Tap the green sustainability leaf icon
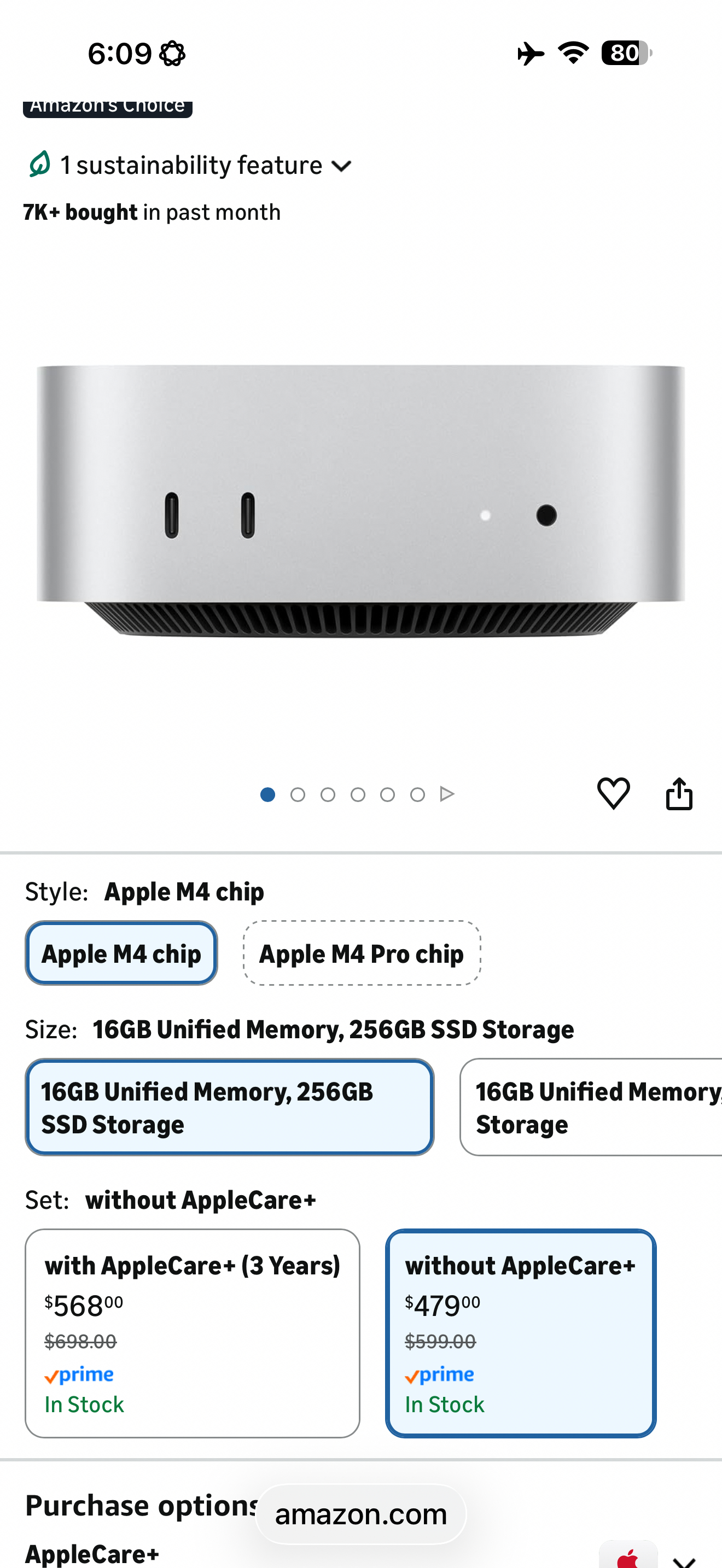Viewport: 722px width, 1568px height. pos(39,165)
